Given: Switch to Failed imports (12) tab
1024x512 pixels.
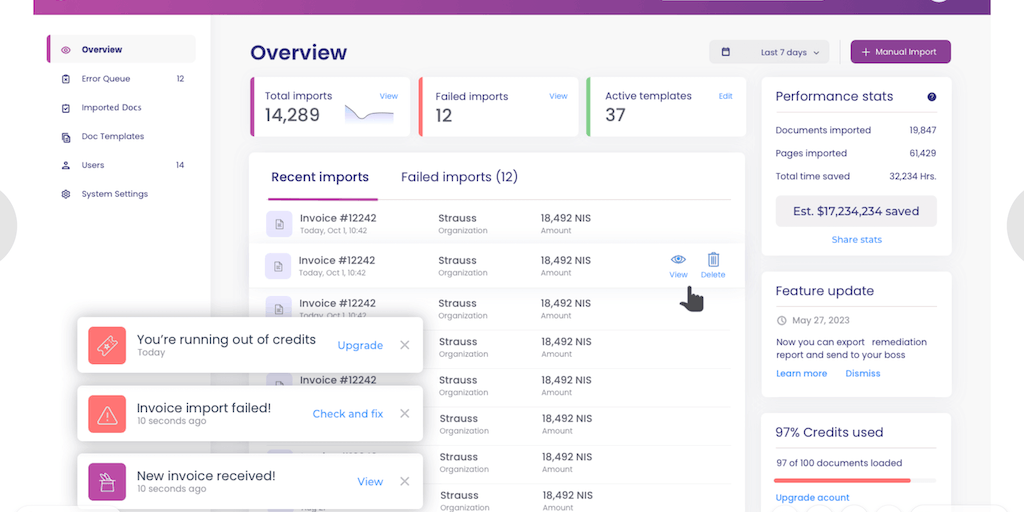Looking at the screenshot, I should [x=459, y=177].
